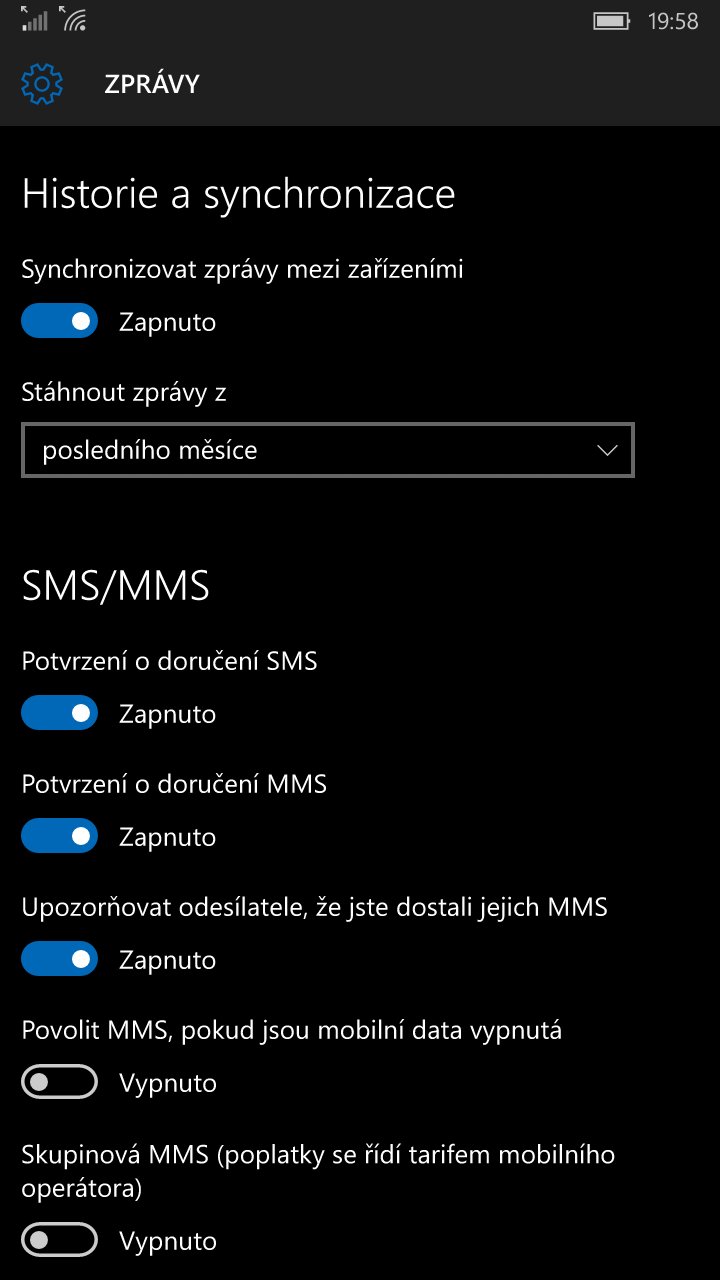This screenshot has width=720, height=1280.
Task: Select the posledního měsíce option text
Action: pos(150,451)
